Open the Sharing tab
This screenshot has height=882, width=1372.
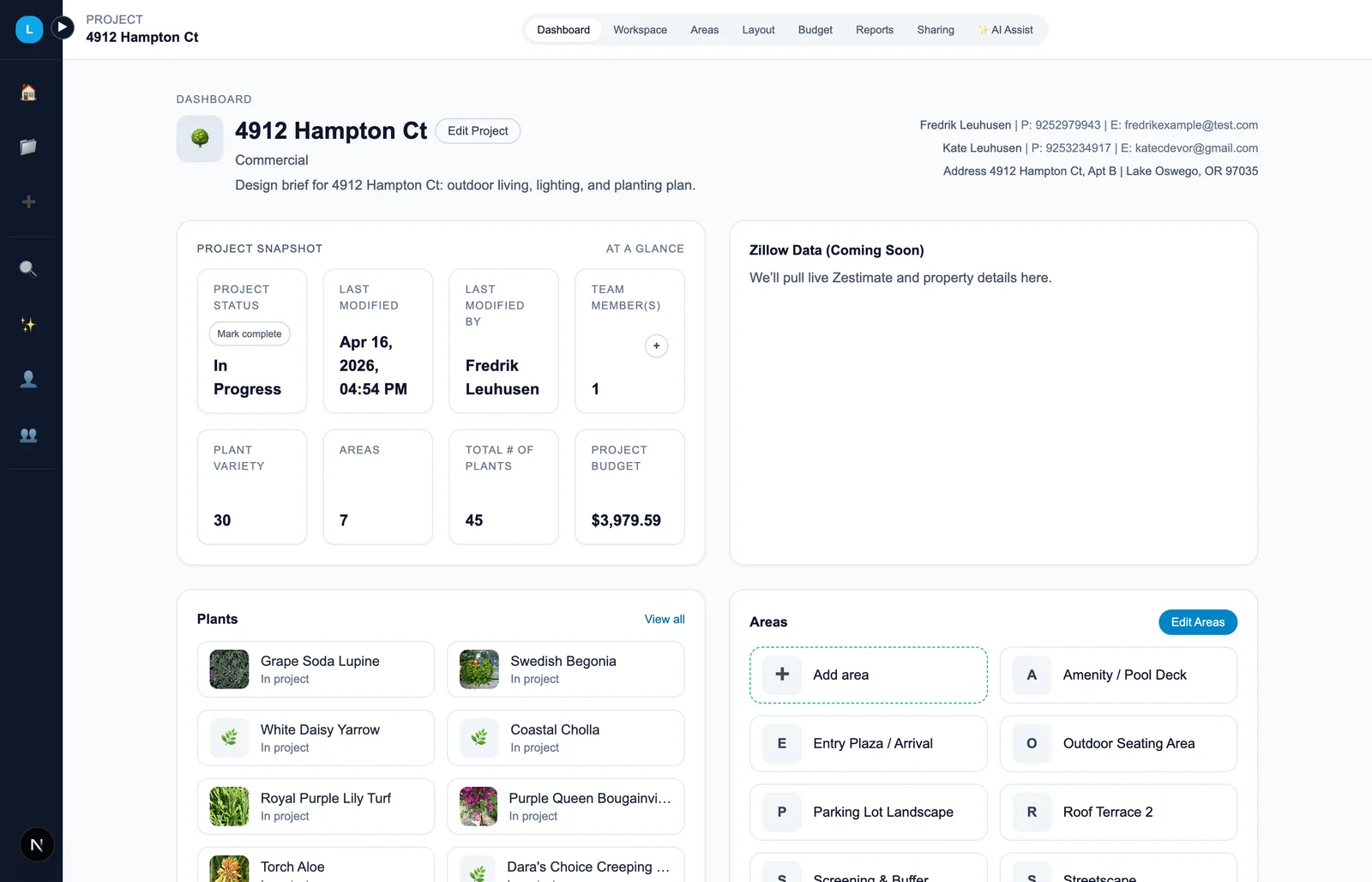(x=936, y=30)
